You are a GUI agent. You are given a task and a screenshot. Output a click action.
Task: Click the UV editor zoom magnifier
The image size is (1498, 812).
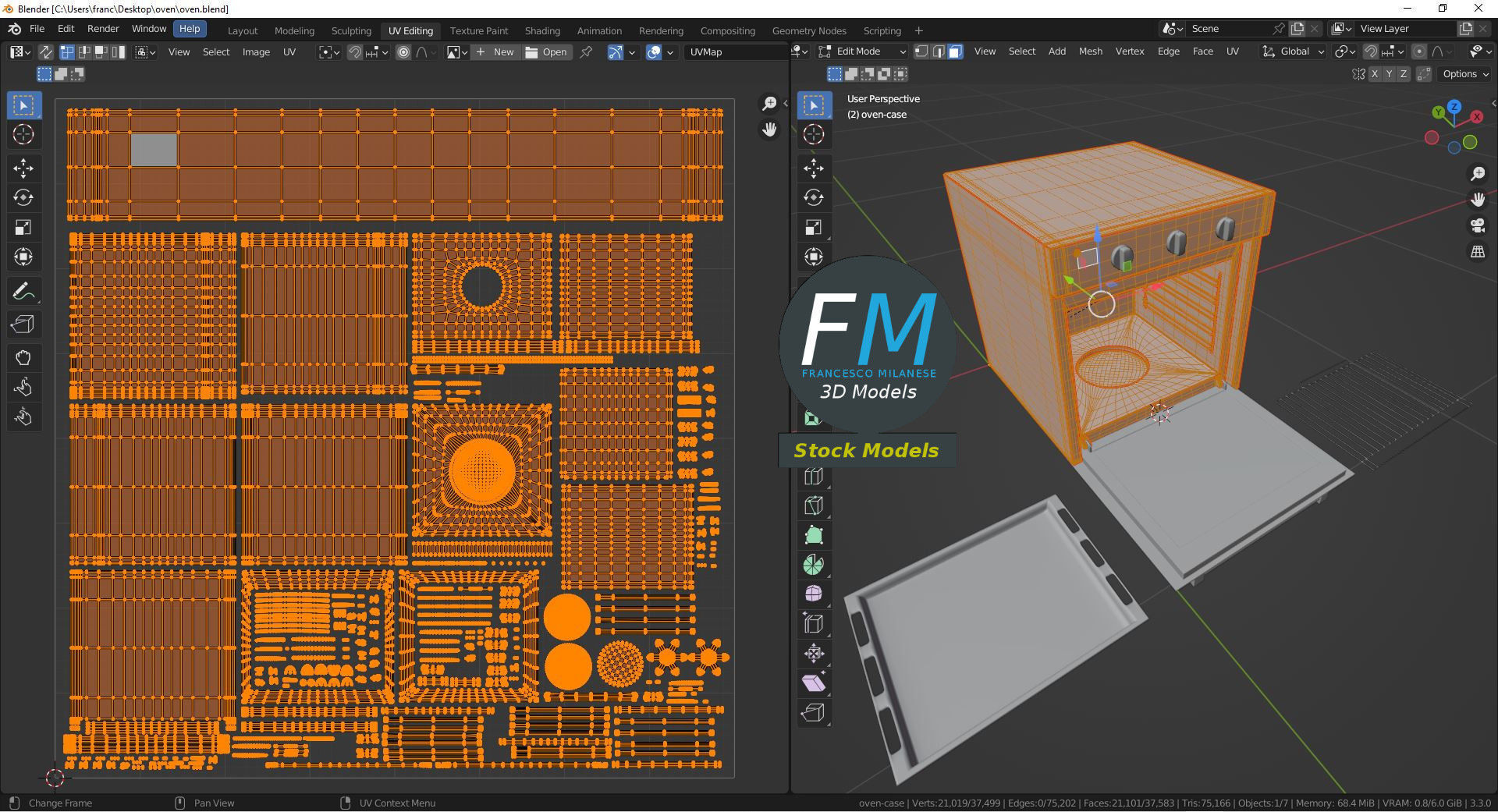pos(769,104)
